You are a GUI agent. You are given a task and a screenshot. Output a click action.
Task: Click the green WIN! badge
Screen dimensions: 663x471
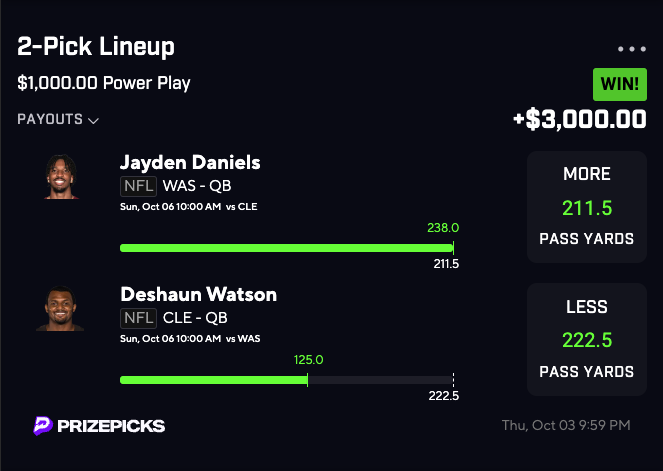(x=620, y=84)
